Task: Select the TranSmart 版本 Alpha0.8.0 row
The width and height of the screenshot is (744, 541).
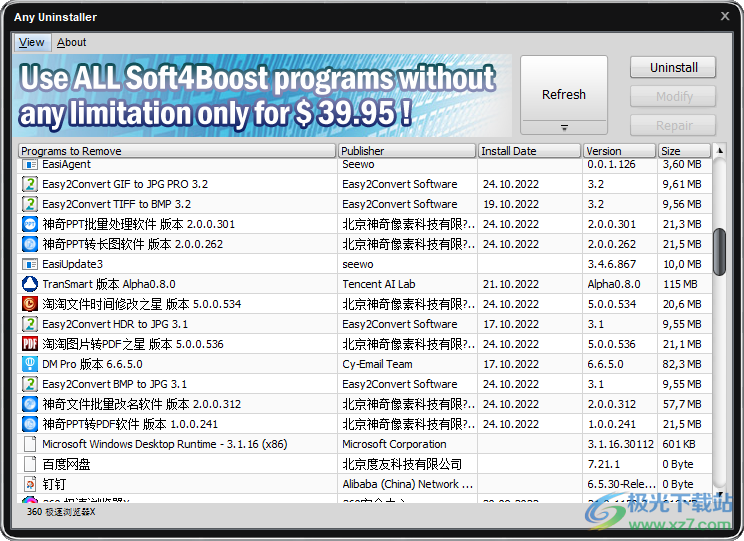Action: [x=364, y=284]
